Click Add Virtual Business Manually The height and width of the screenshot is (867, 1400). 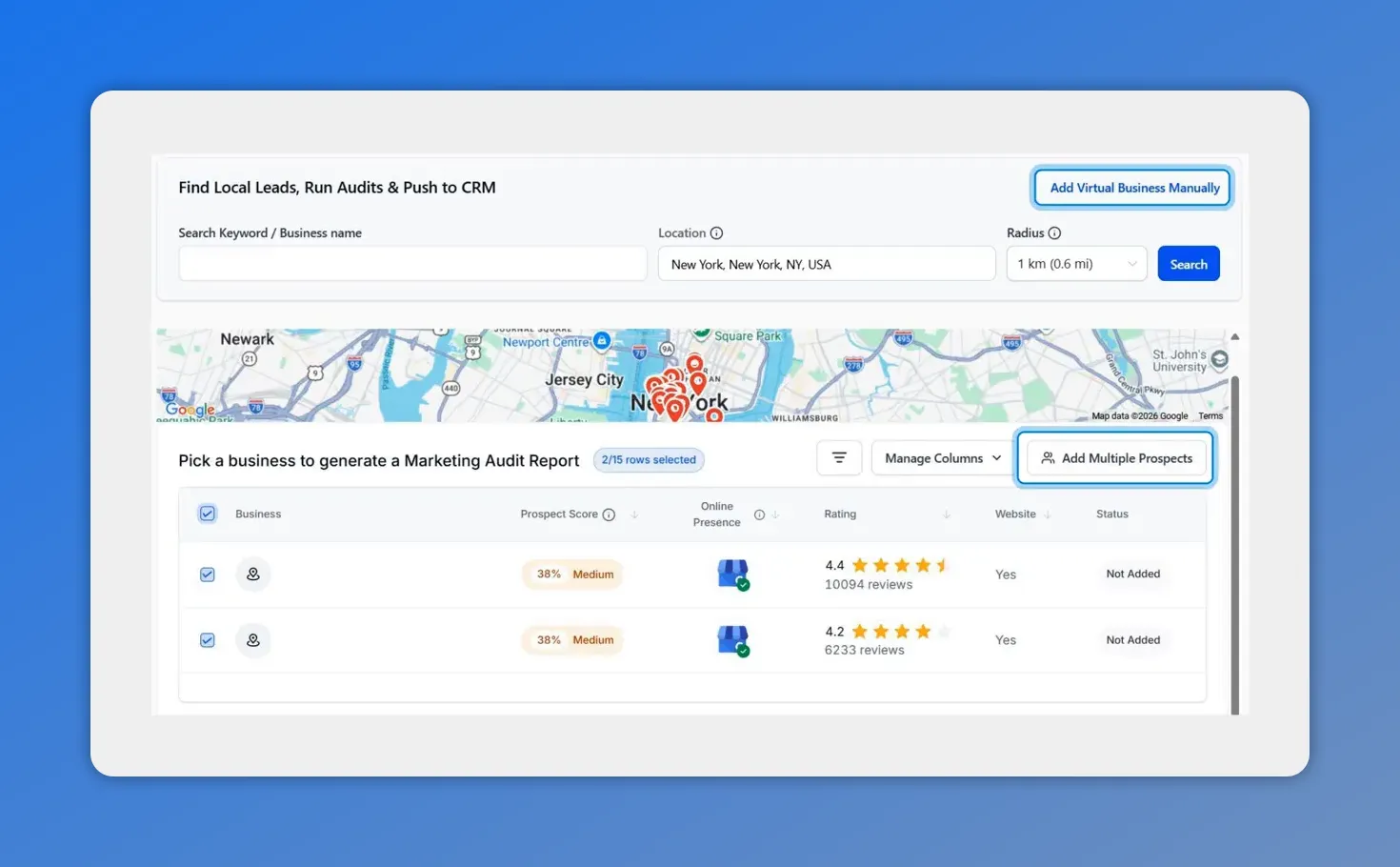pos(1131,187)
